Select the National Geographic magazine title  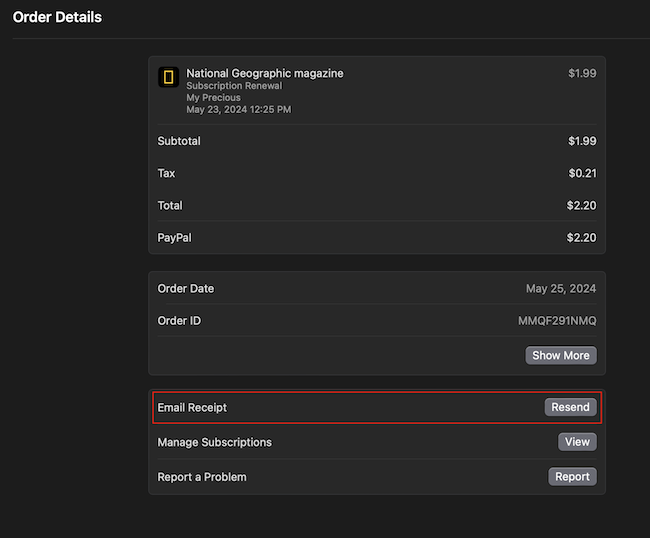click(x=265, y=73)
